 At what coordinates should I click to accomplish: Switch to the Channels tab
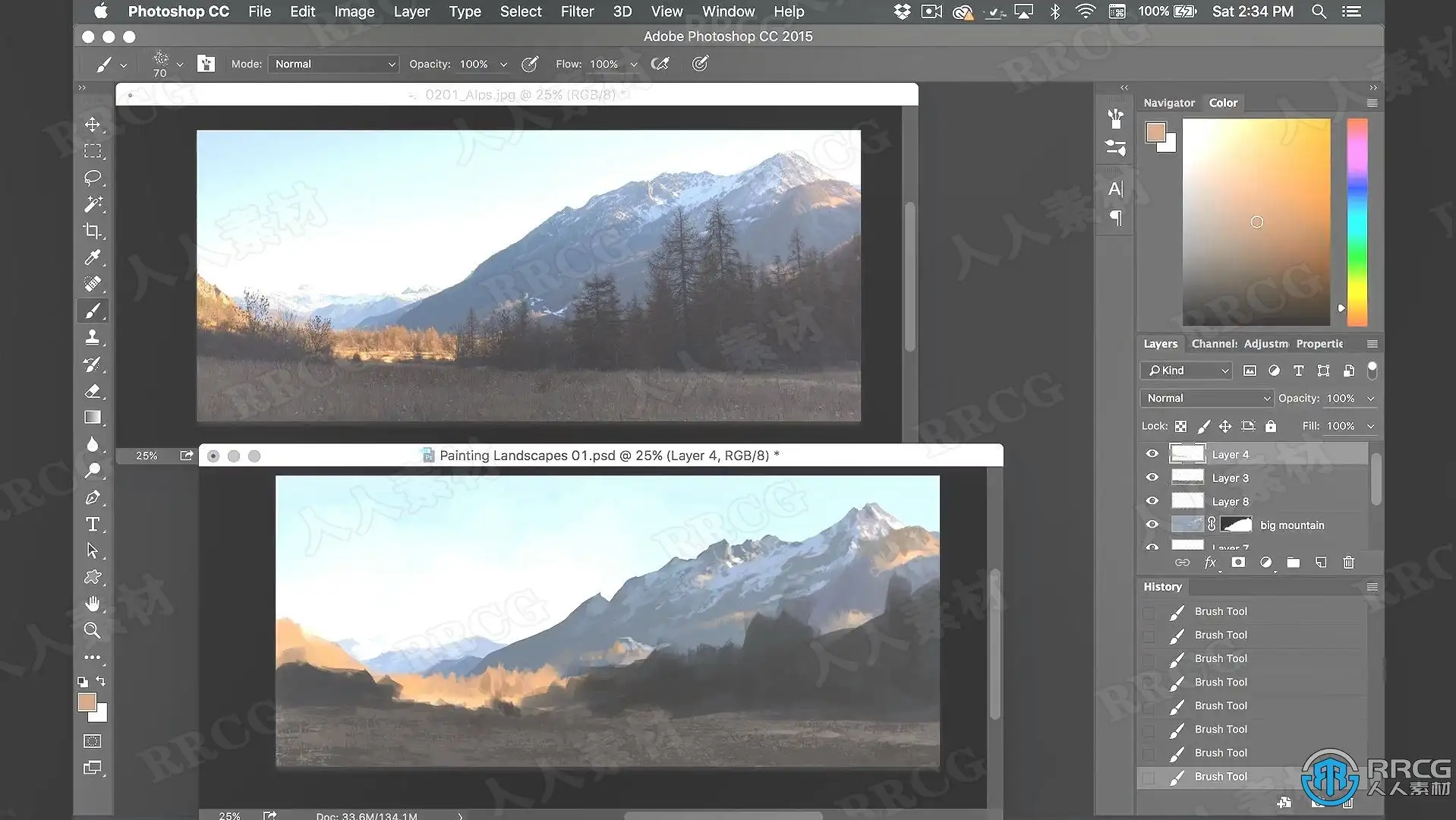pyautogui.click(x=1214, y=344)
